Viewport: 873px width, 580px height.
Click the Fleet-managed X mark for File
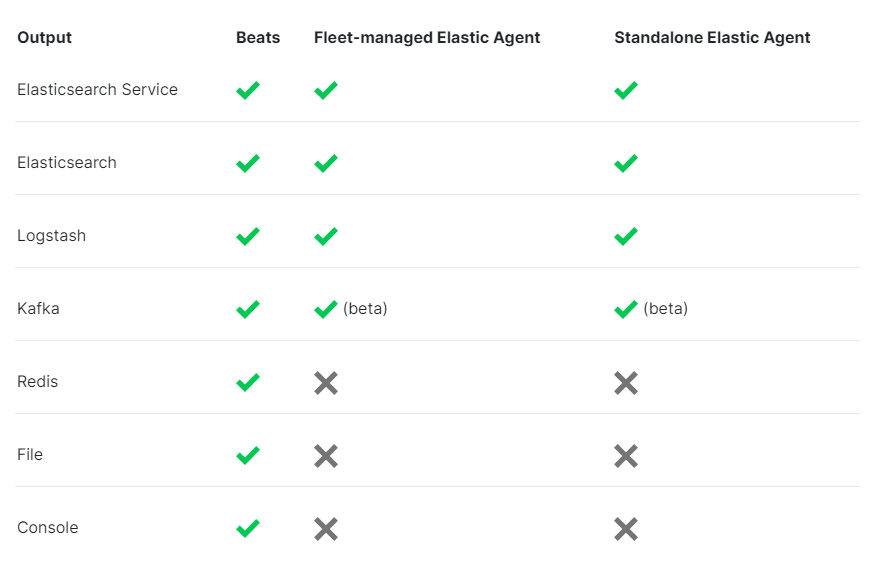[326, 456]
